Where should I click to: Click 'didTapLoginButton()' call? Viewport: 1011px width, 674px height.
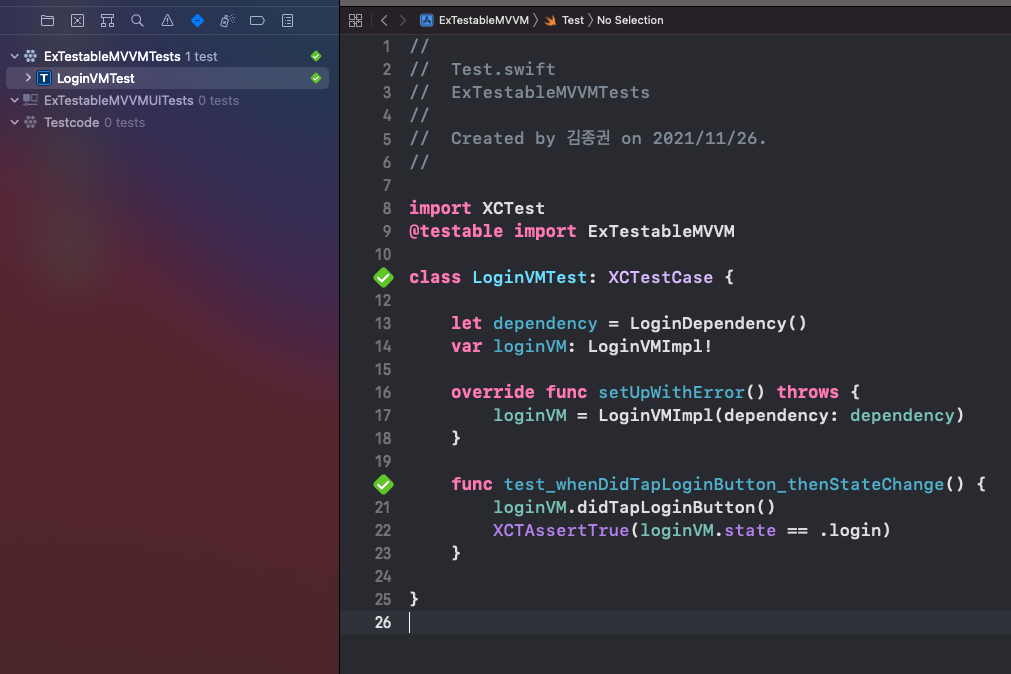pyautogui.click(x=676, y=508)
